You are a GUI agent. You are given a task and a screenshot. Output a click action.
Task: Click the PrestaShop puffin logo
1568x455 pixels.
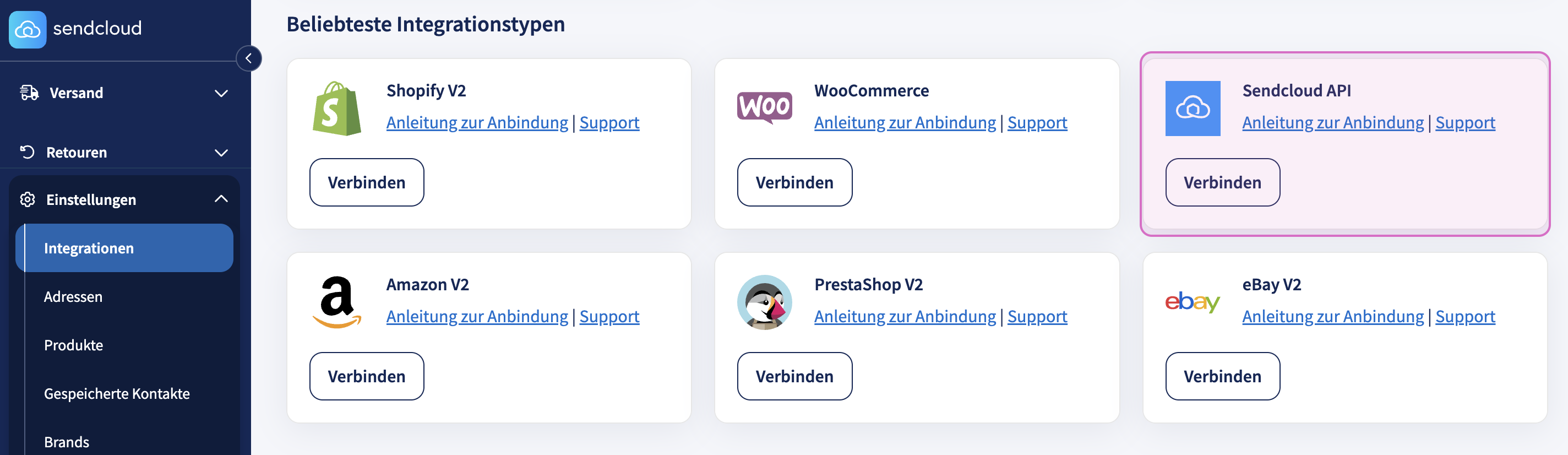(765, 302)
